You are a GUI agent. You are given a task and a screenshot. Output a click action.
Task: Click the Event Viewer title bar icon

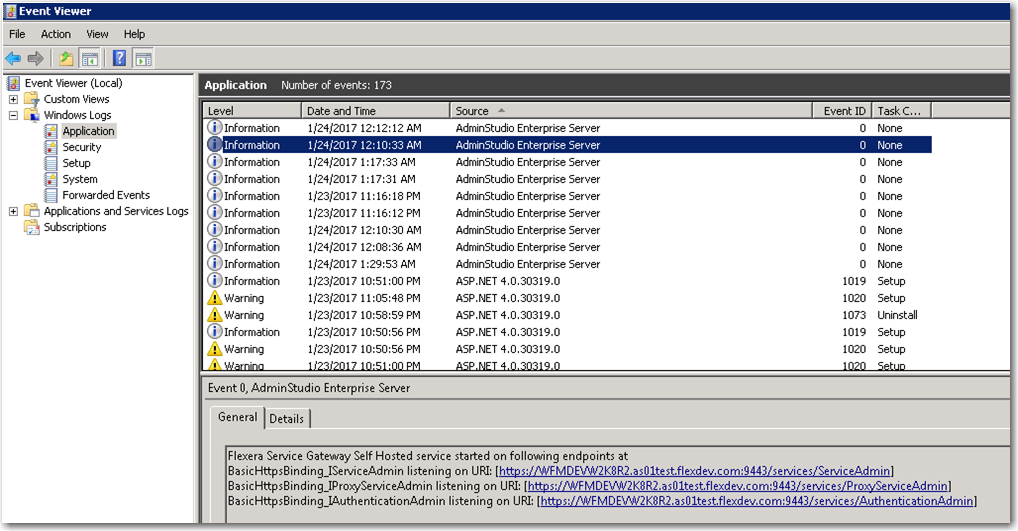pyautogui.click(x=10, y=11)
